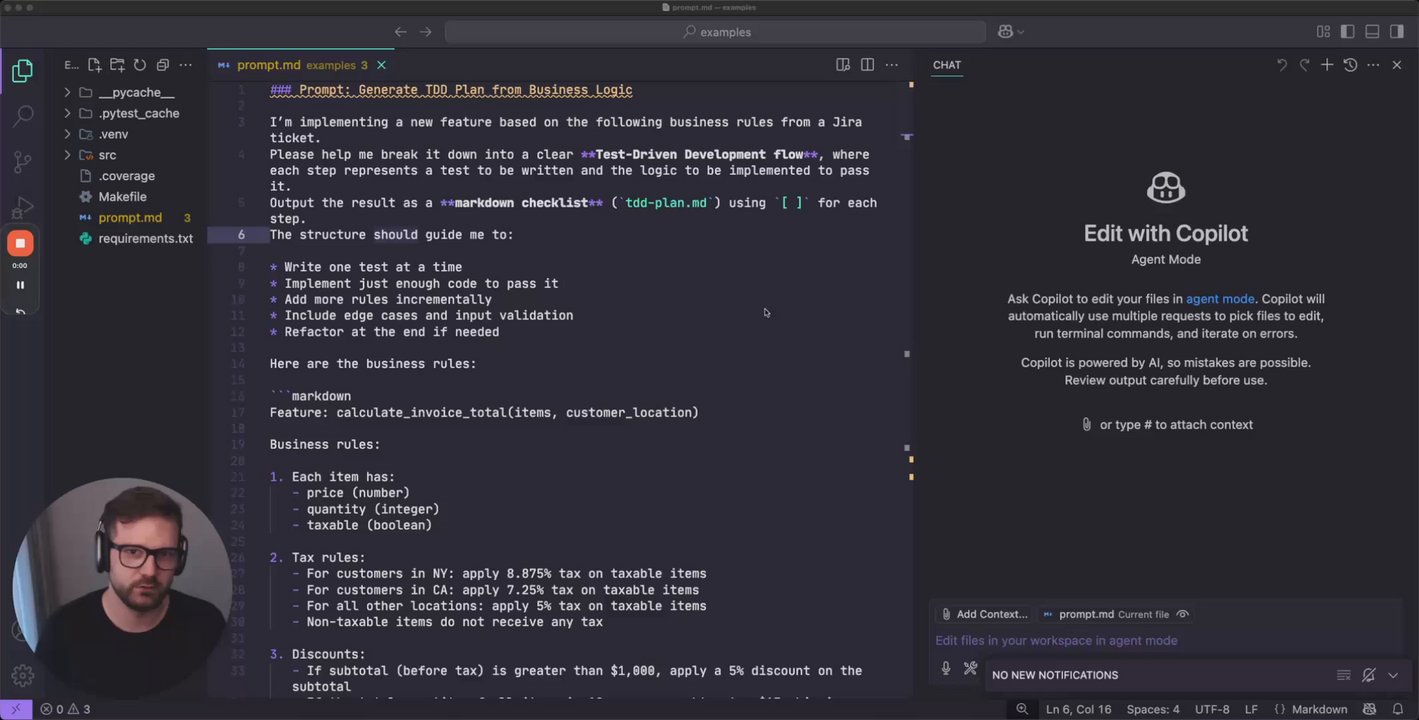This screenshot has height=720, width=1419.
Task: Change the Spaces: 4 indentation setting
Action: [1153, 709]
